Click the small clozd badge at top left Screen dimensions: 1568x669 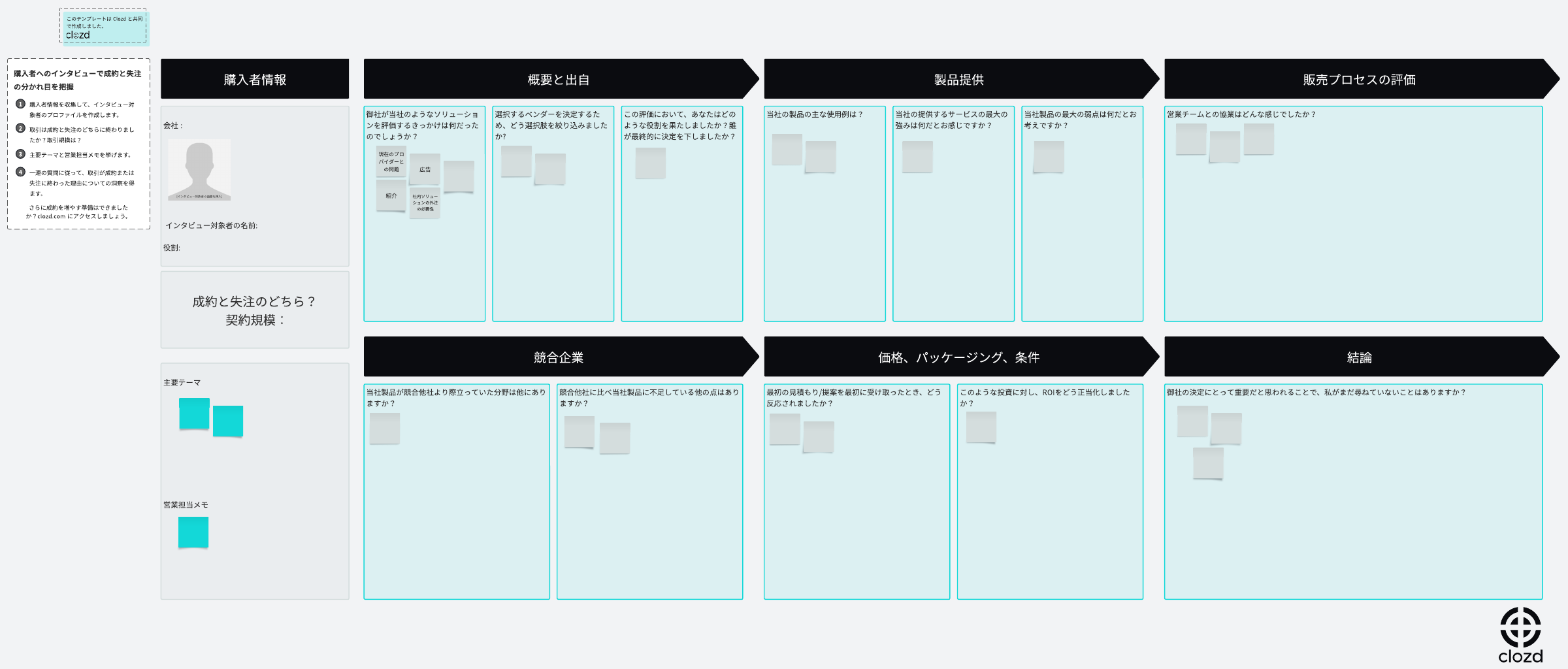pos(104,27)
